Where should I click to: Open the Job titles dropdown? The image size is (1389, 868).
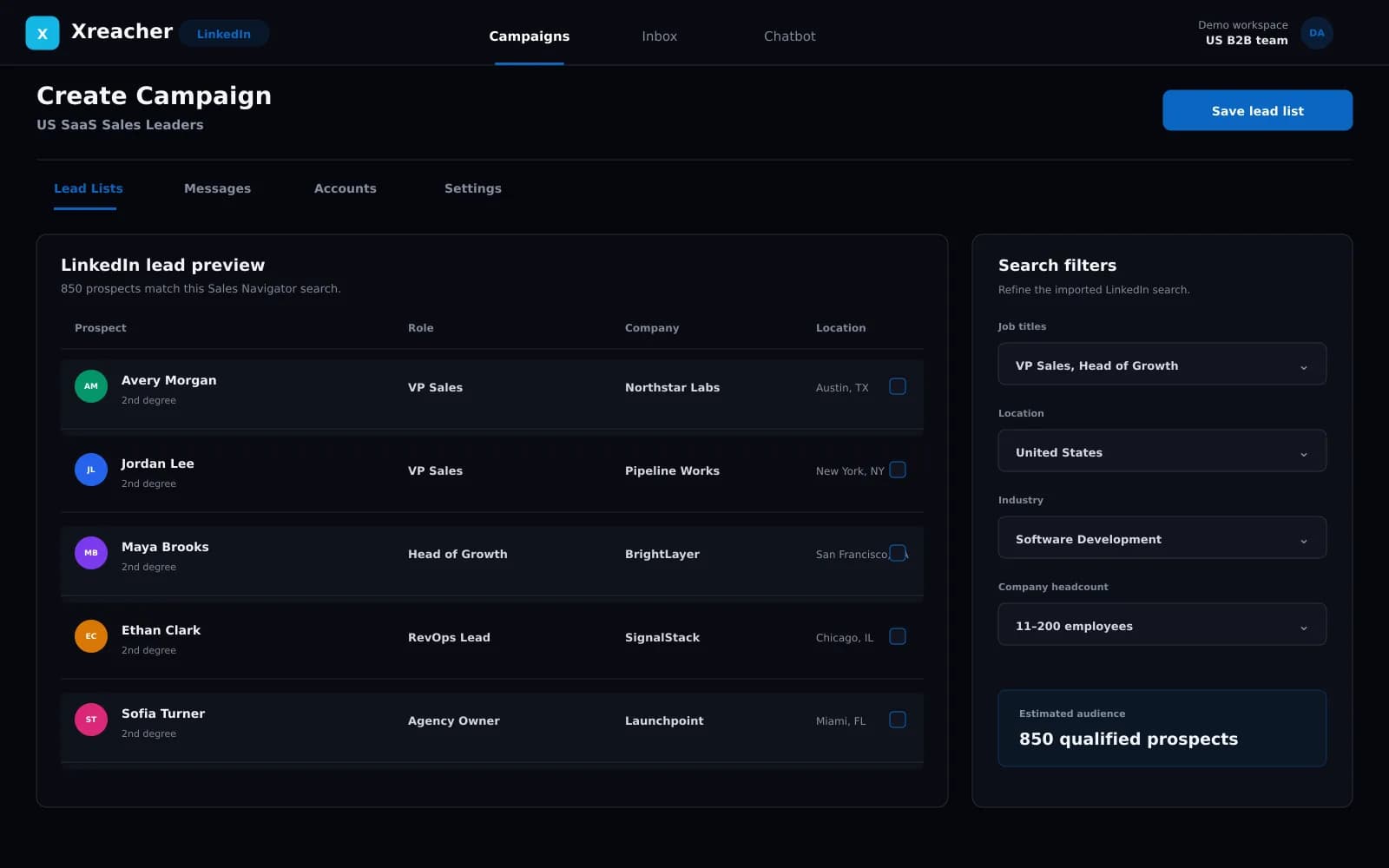pos(1162,365)
